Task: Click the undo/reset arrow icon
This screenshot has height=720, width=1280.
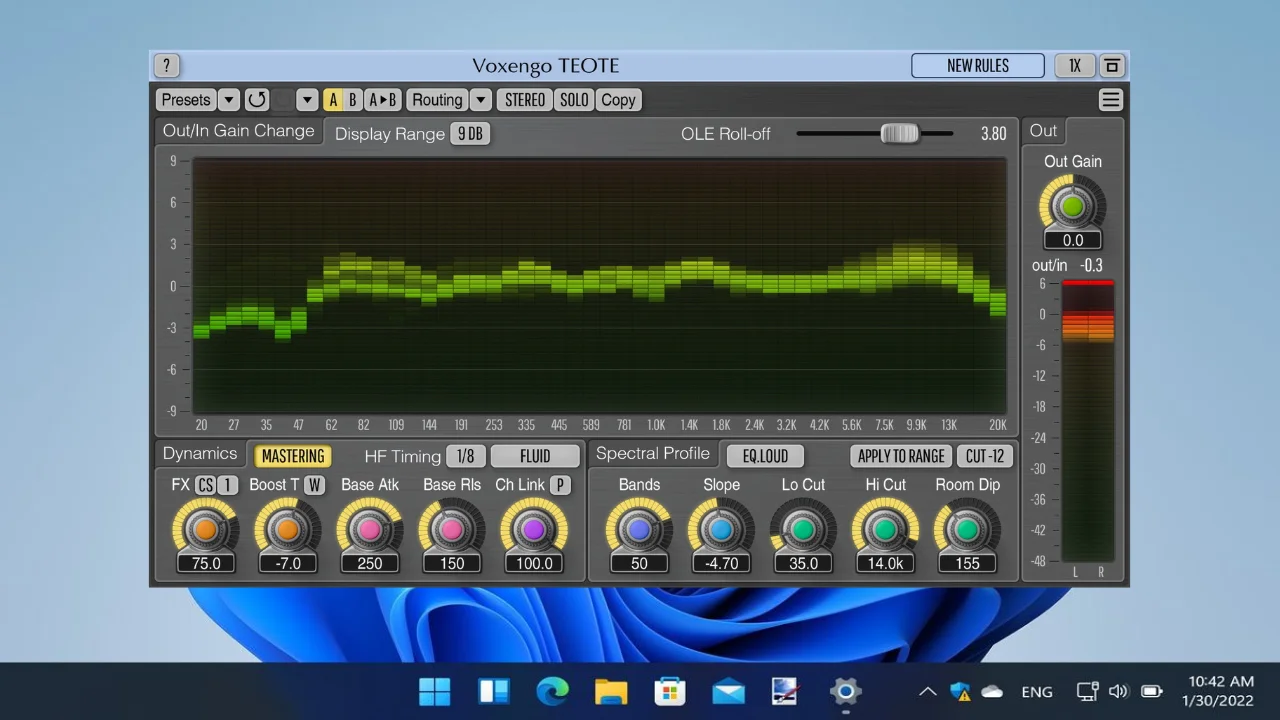Action: click(257, 100)
